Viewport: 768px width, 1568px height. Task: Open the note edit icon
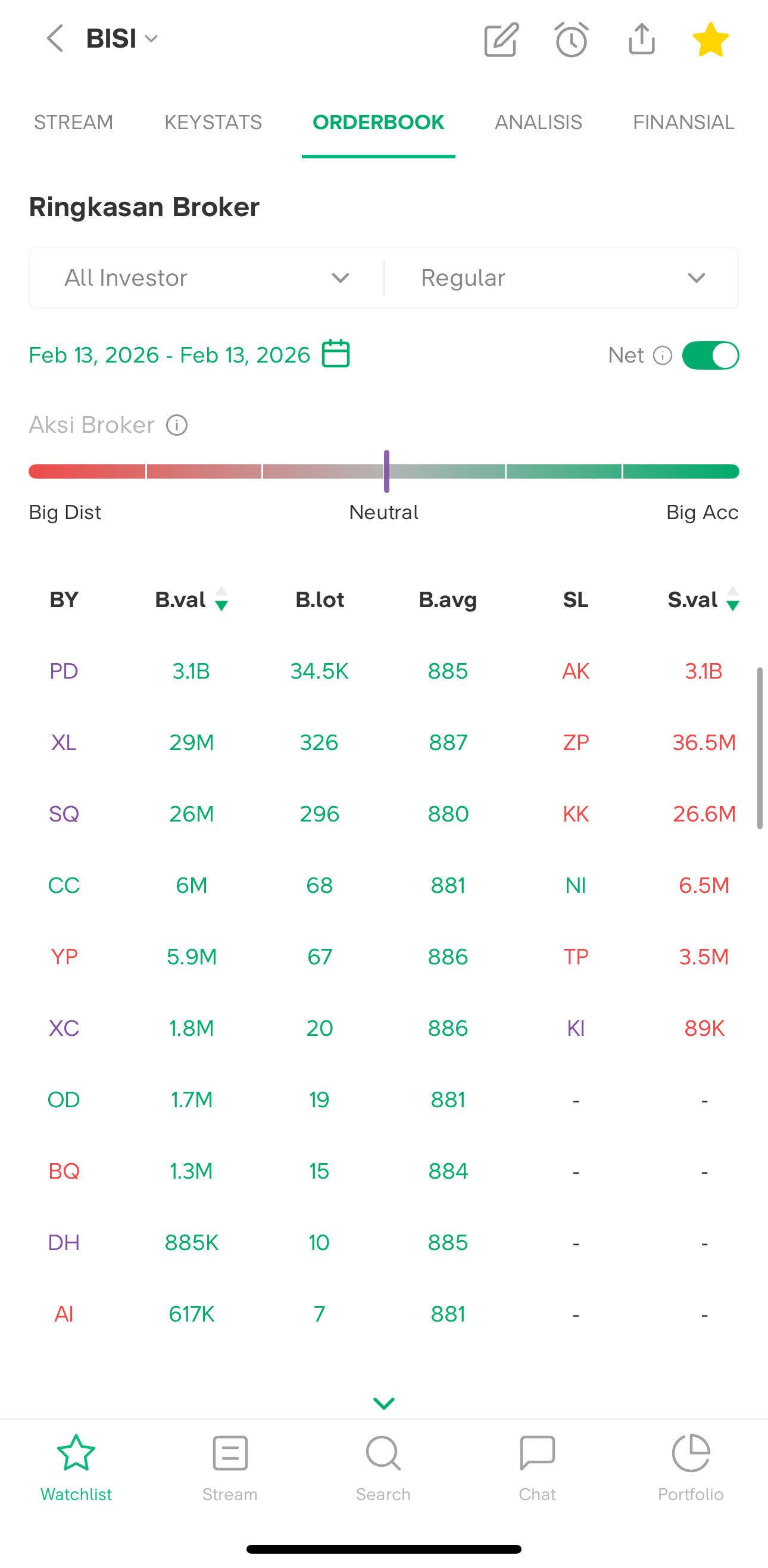click(x=501, y=40)
